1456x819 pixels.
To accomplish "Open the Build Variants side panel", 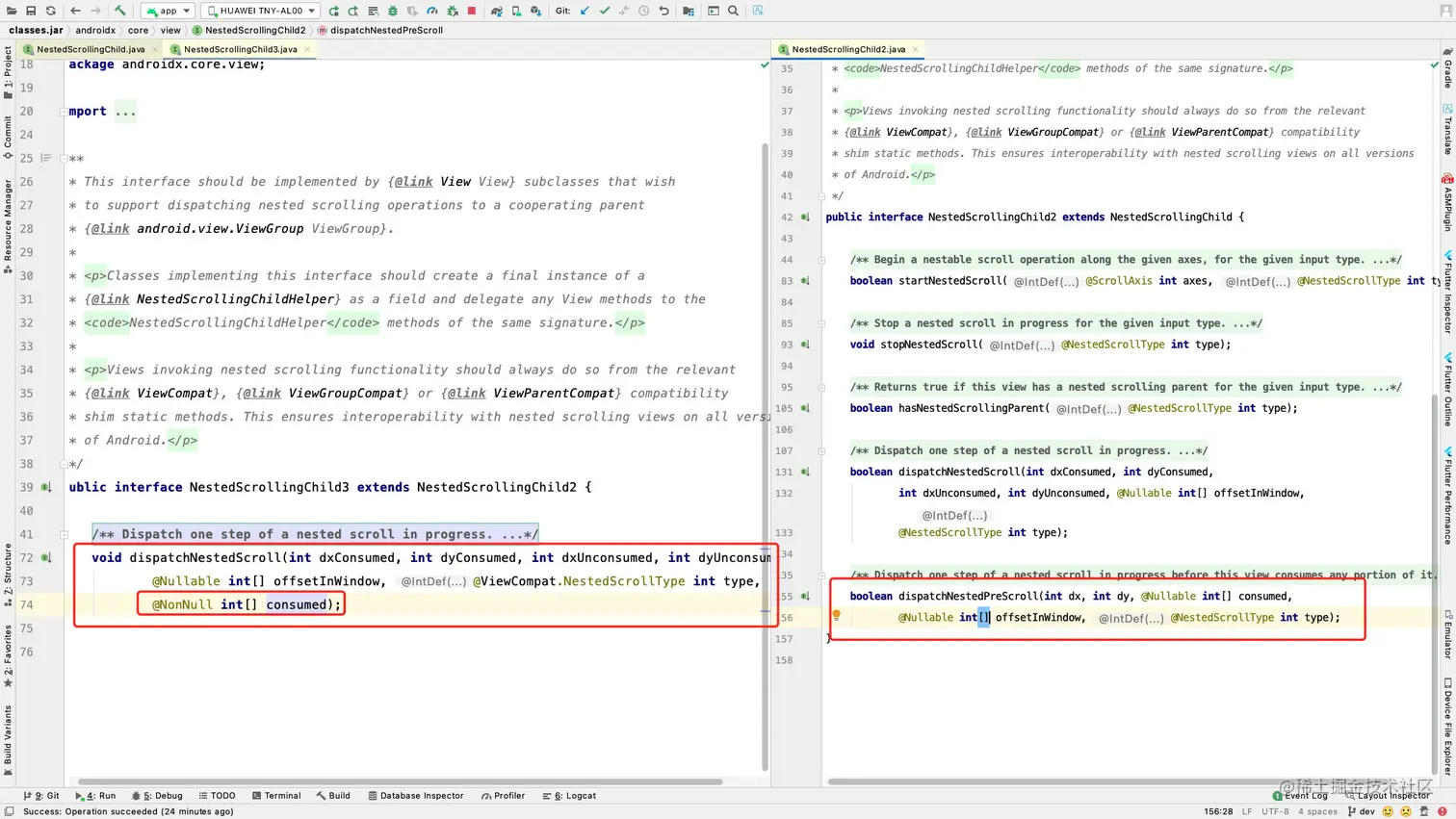I will [8, 739].
